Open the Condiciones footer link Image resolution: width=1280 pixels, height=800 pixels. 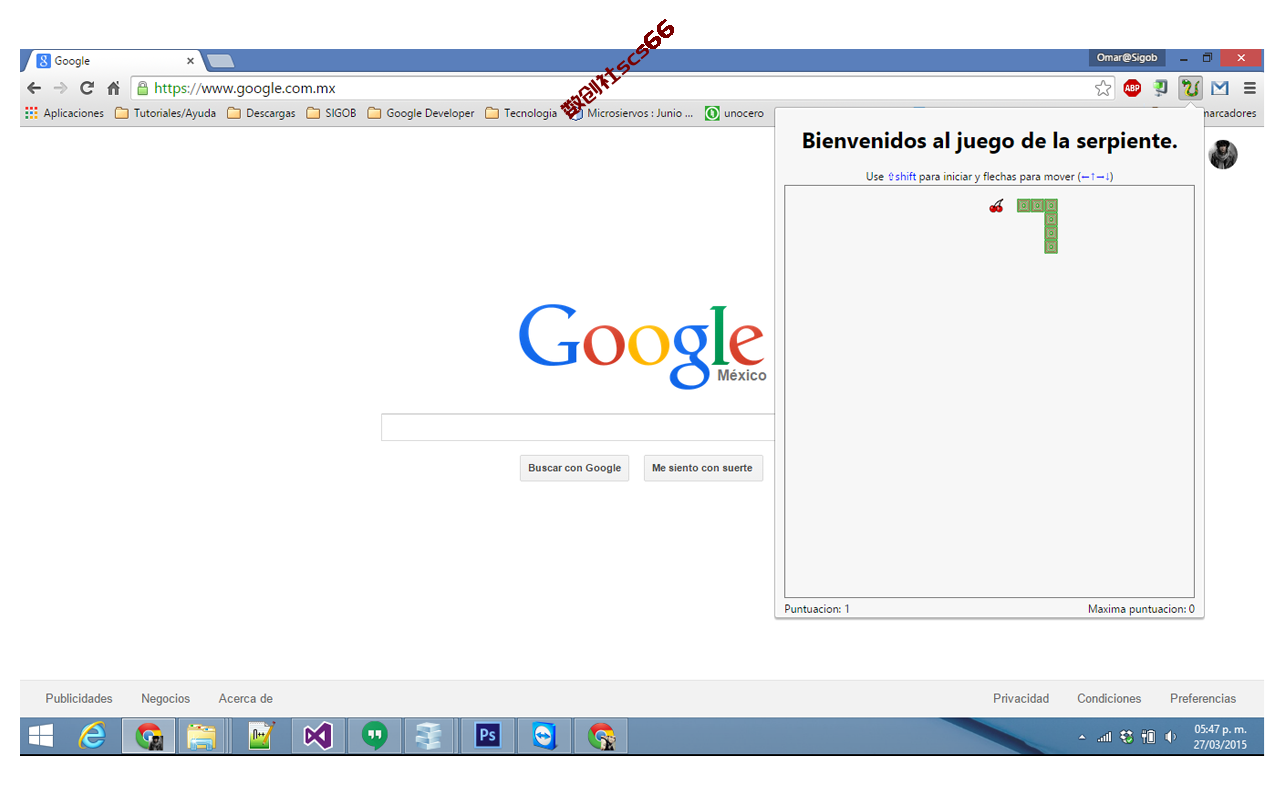[x=1109, y=699]
